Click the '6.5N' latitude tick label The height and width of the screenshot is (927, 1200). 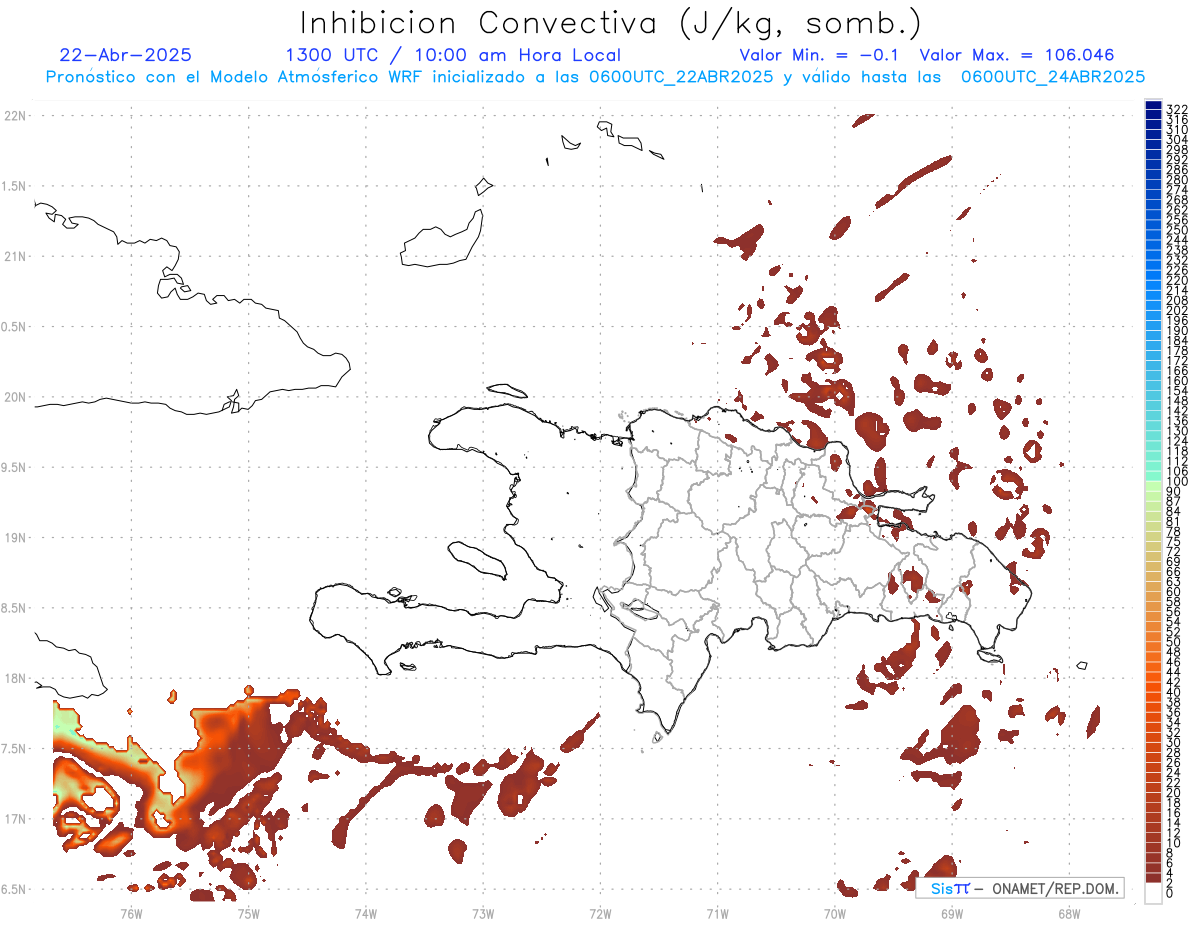tap(15, 889)
